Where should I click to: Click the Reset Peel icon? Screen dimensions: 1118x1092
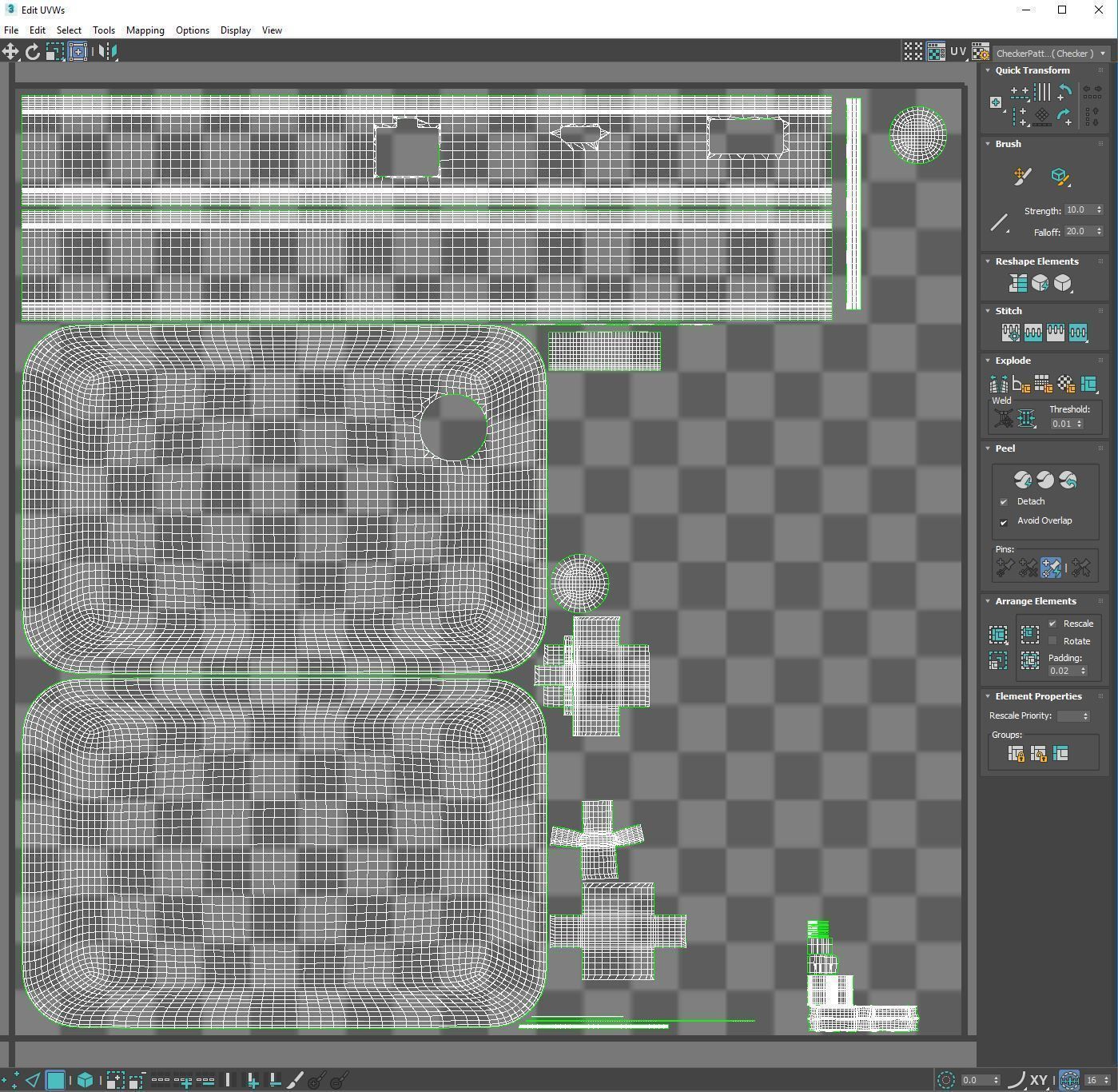pyautogui.click(x=1067, y=480)
